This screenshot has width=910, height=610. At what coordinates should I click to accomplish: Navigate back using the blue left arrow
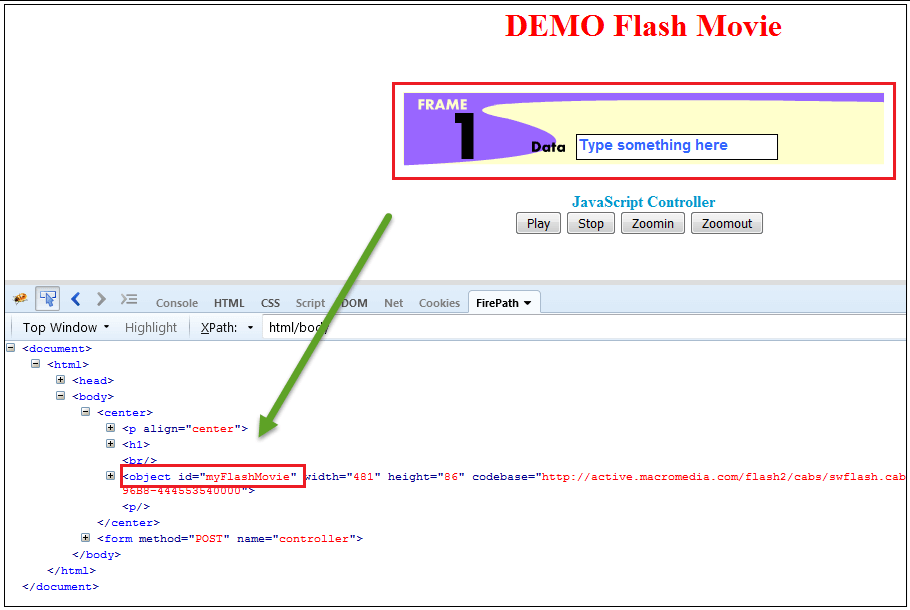[76, 299]
